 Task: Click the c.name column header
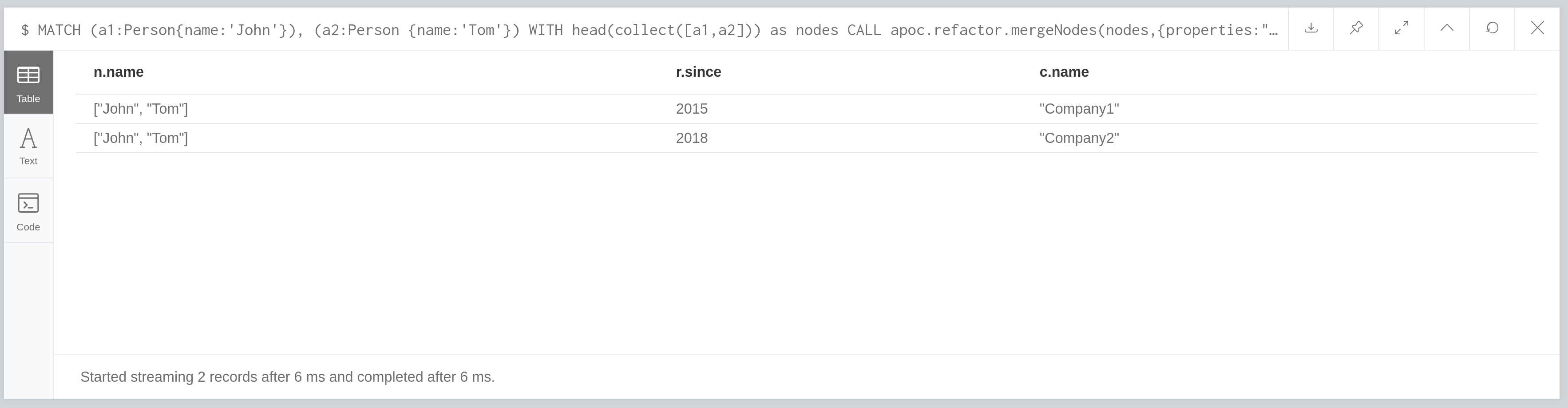[1063, 72]
